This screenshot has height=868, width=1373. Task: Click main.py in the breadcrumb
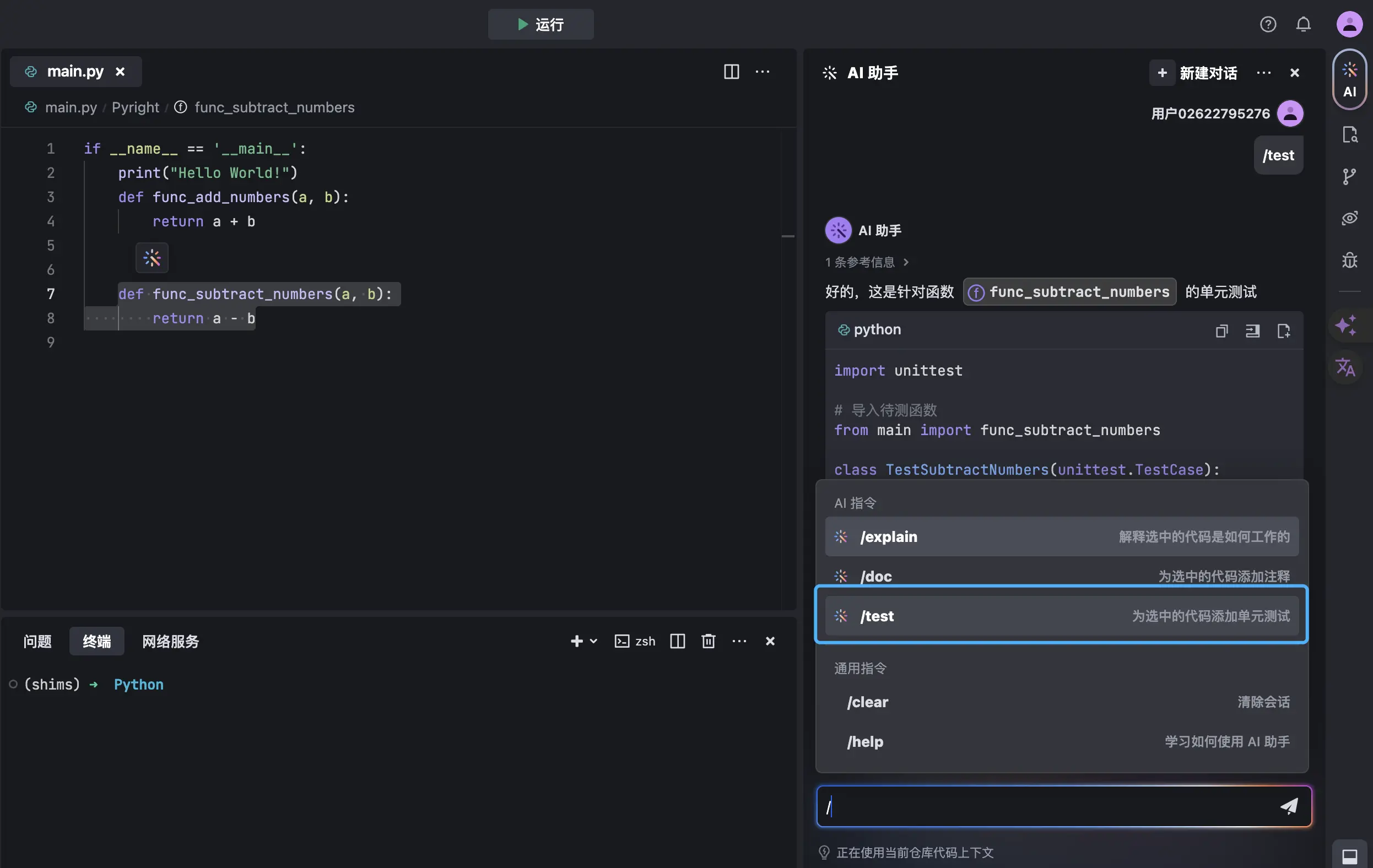(71, 107)
